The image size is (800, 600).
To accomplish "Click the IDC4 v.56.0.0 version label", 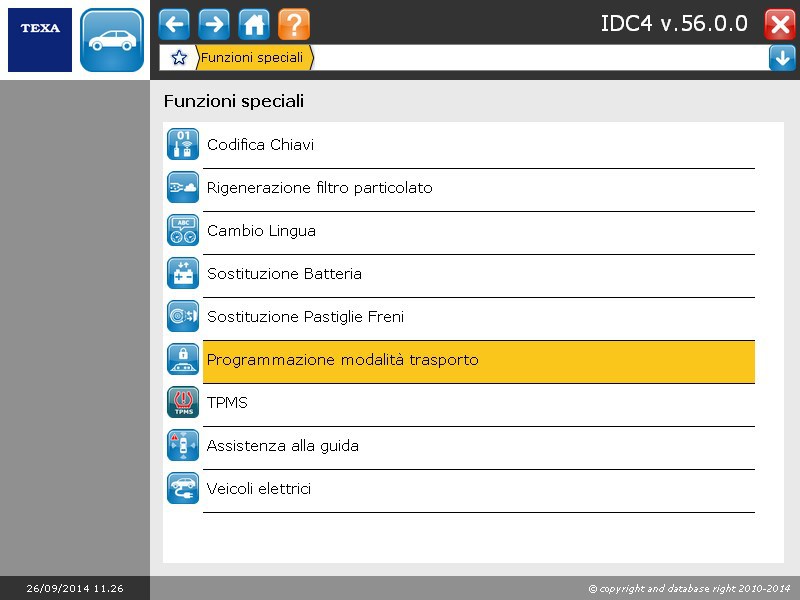I will [674, 23].
